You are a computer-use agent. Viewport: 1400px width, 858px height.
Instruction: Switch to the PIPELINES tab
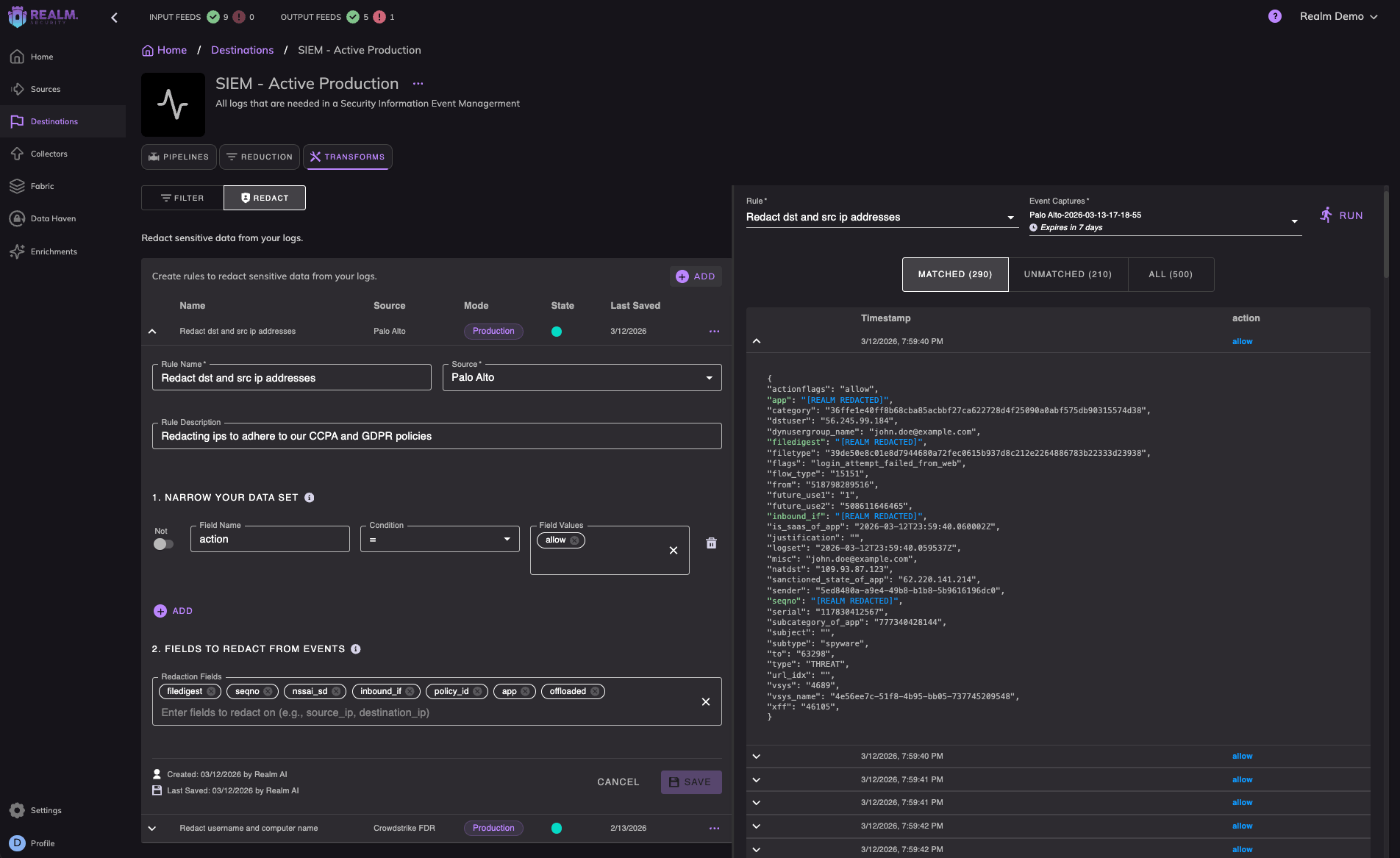[178, 157]
